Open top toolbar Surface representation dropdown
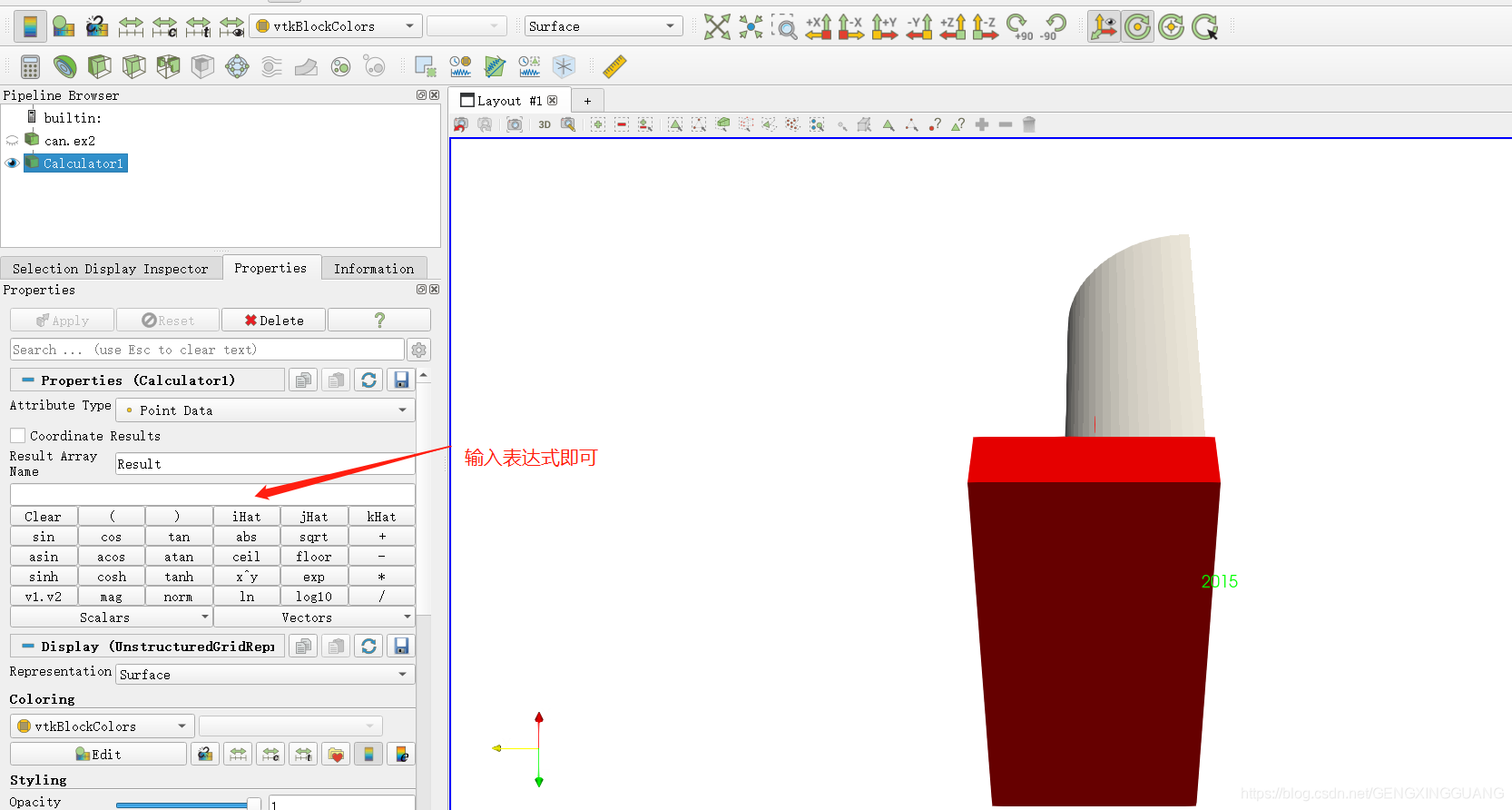 (604, 26)
